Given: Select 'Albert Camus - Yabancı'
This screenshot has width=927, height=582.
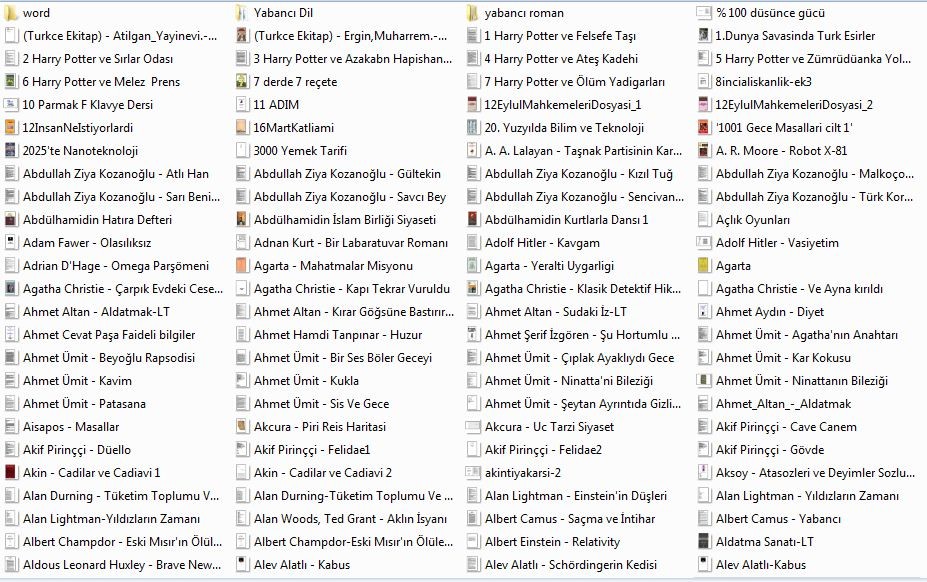Looking at the screenshot, I should [x=778, y=519].
